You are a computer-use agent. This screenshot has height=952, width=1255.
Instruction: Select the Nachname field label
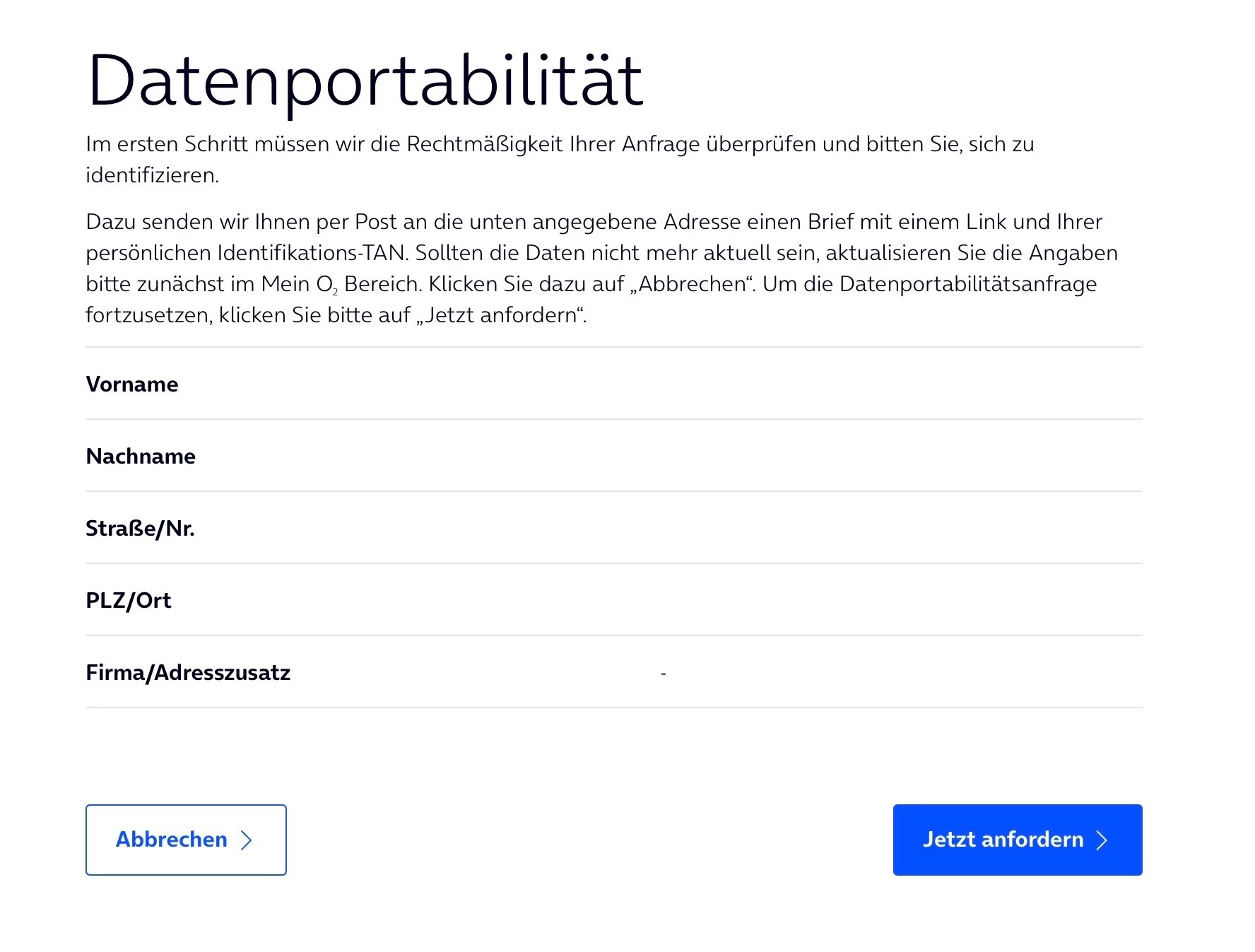pyautogui.click(x=141, y=457)
